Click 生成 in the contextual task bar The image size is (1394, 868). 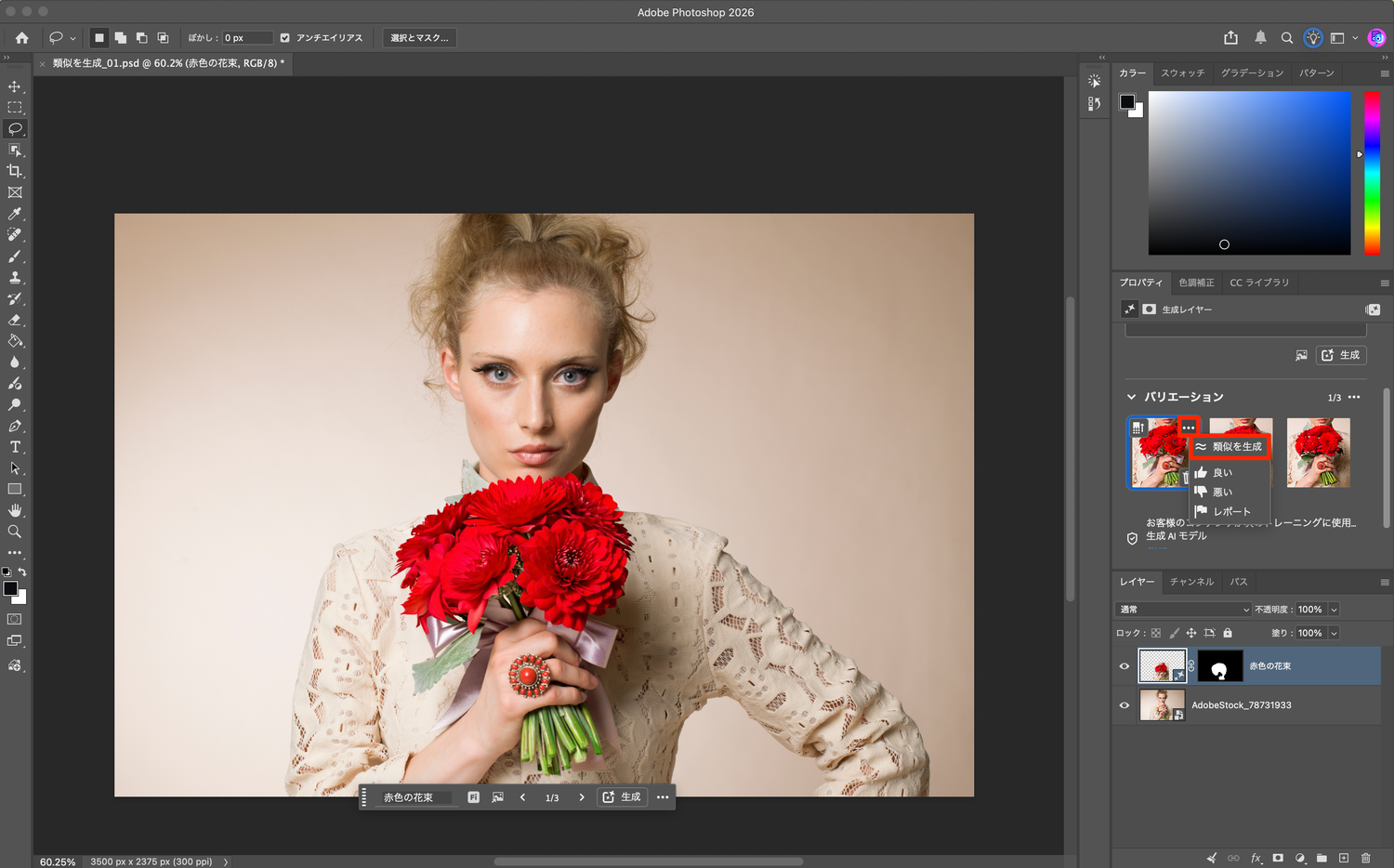click(x=622, y=797)
